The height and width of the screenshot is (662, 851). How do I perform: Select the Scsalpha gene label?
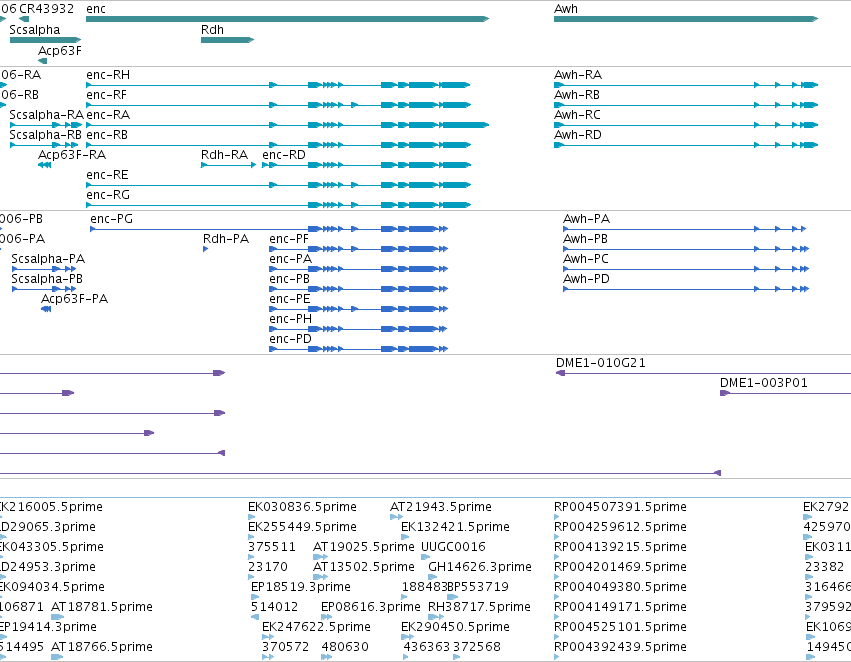(x=35, y=30)
